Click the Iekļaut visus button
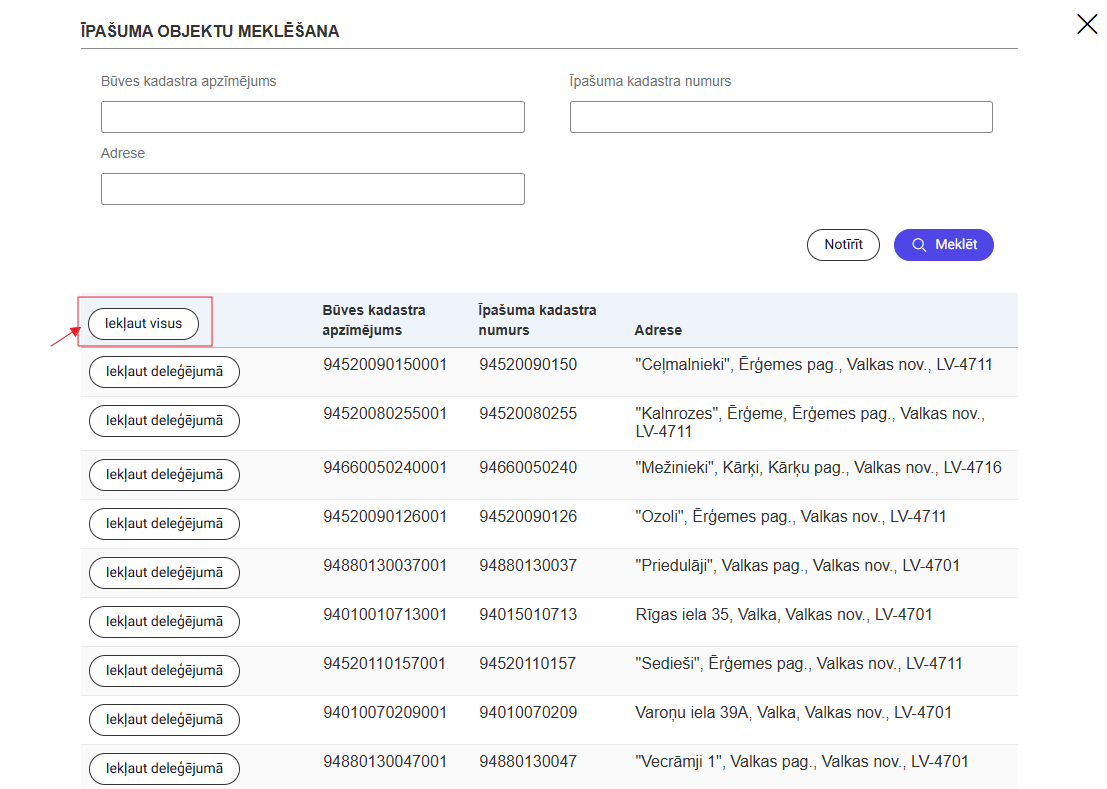 coord(143,324)
